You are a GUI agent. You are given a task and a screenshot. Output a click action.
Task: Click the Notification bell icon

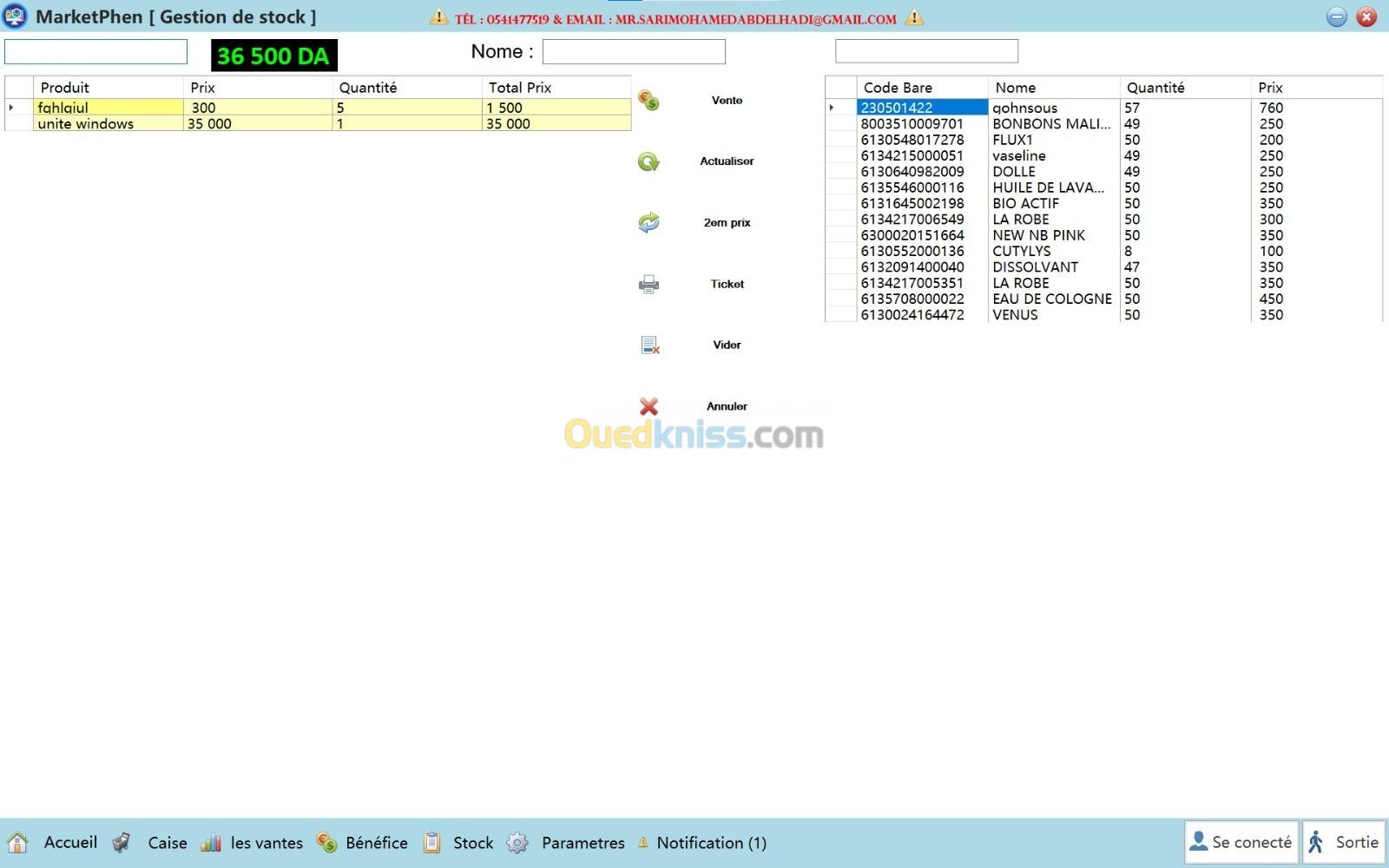click(643, 843)
